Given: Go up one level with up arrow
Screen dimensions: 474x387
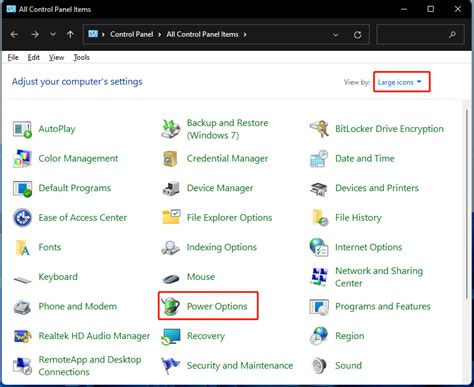Looking at the screenshot, I should click(70, 34).
